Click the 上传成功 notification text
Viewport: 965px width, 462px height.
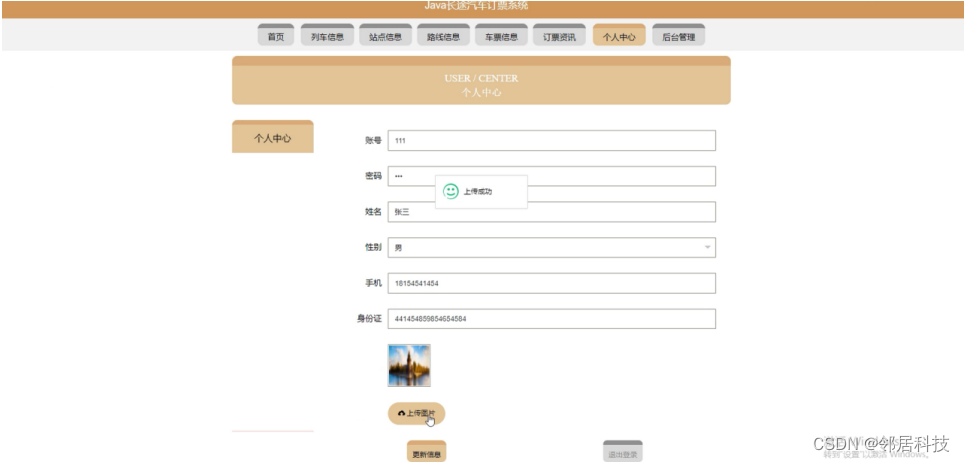(x=478, y=192)
